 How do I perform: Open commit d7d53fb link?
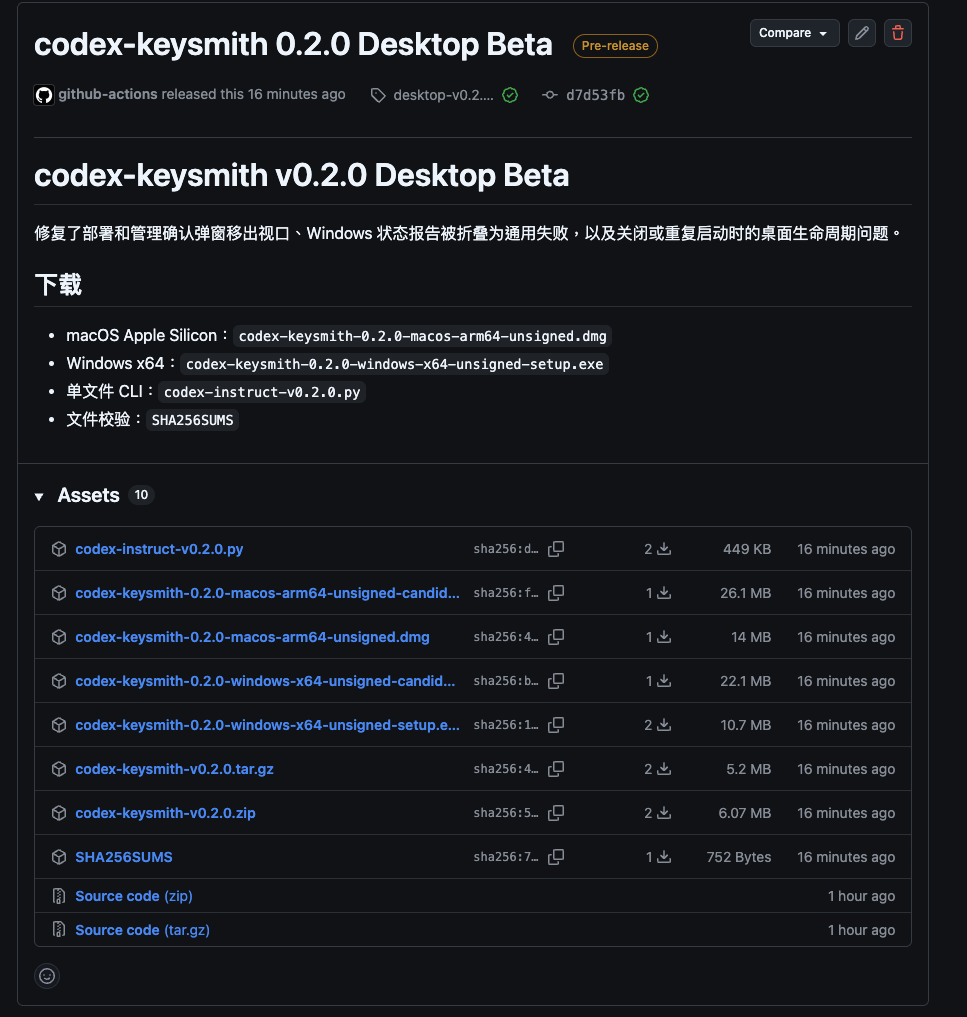(595, 95)
